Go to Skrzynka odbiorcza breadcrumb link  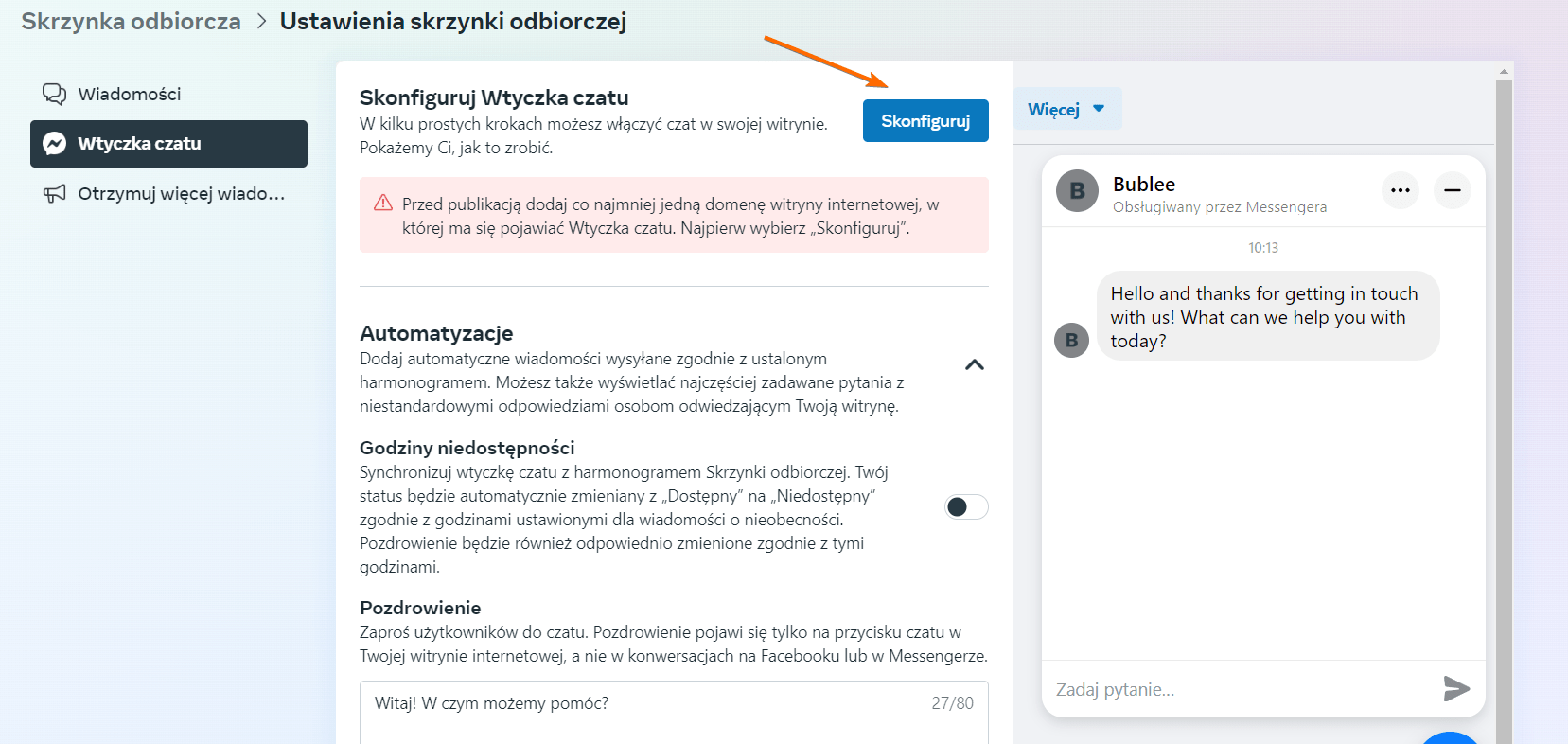131,22
